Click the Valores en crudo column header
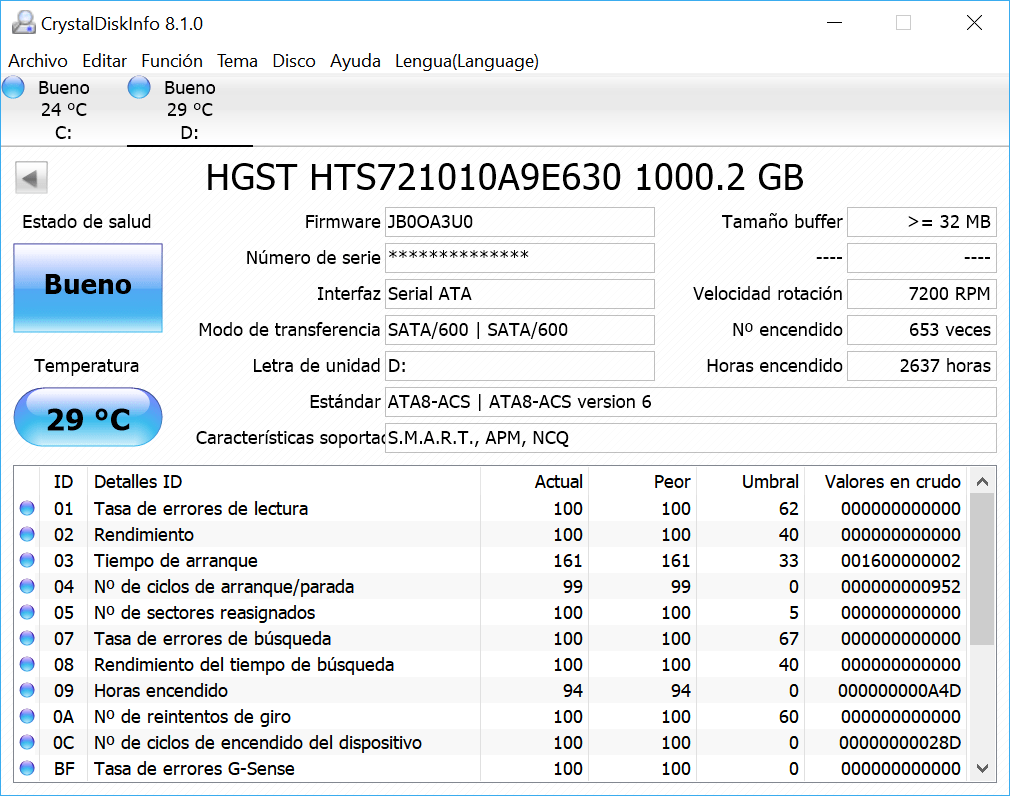Screen dimensions: 1010x796 click(892, 482)
